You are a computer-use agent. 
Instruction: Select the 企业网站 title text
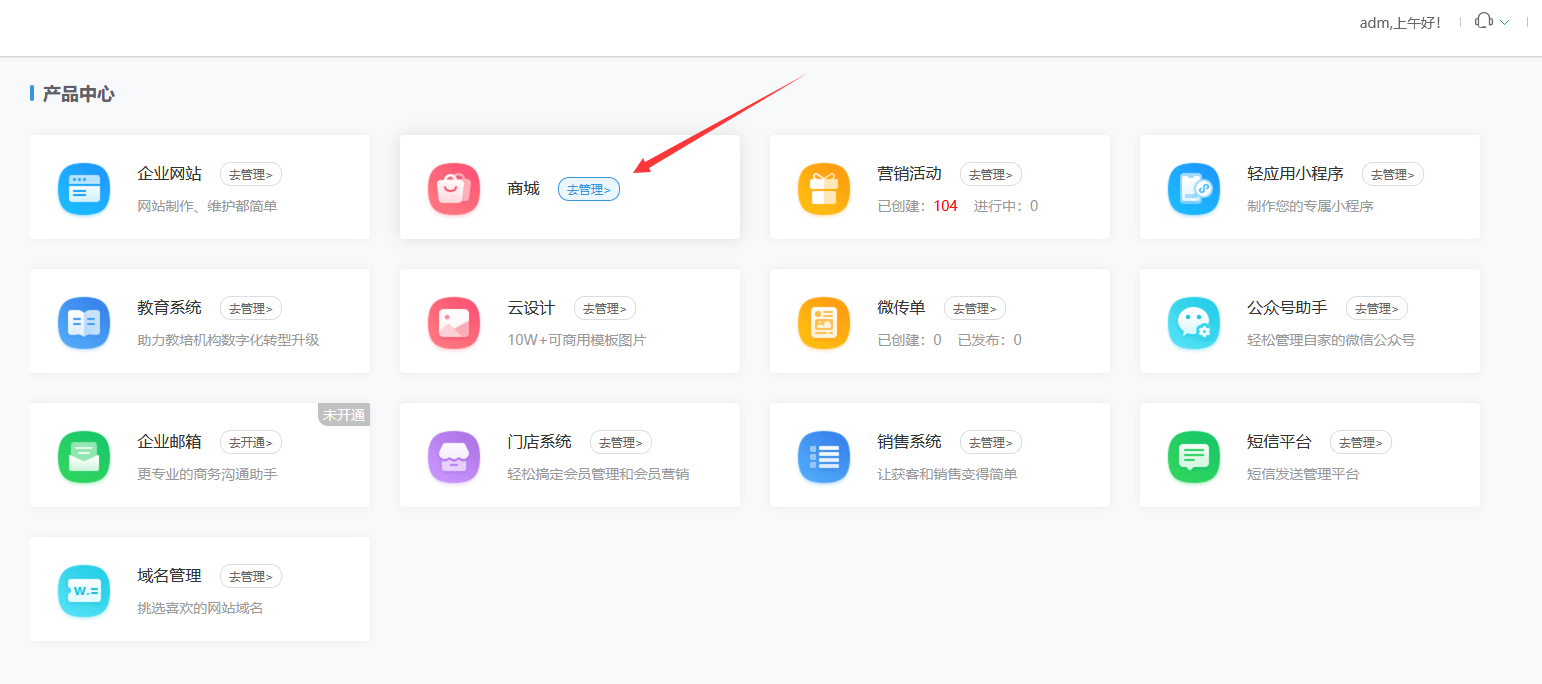[x=169, y=174]
